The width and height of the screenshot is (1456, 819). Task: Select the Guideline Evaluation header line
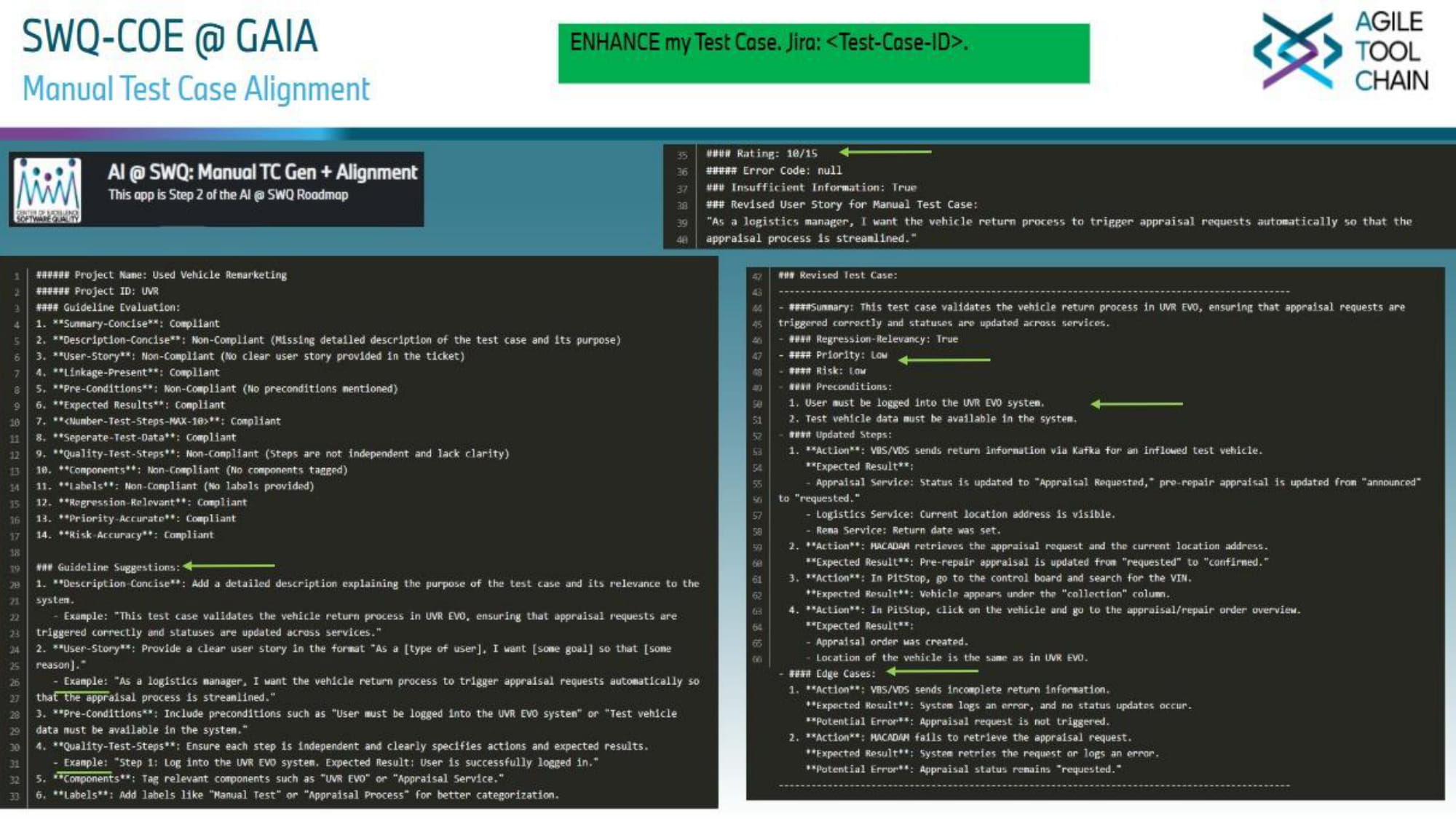click(108, 307)
